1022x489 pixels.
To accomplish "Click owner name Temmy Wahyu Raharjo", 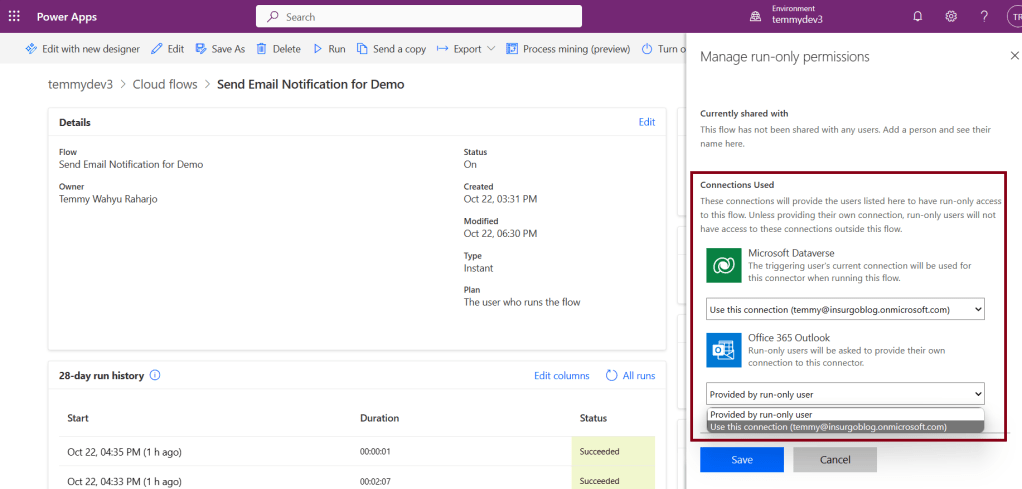I will 108,199.
